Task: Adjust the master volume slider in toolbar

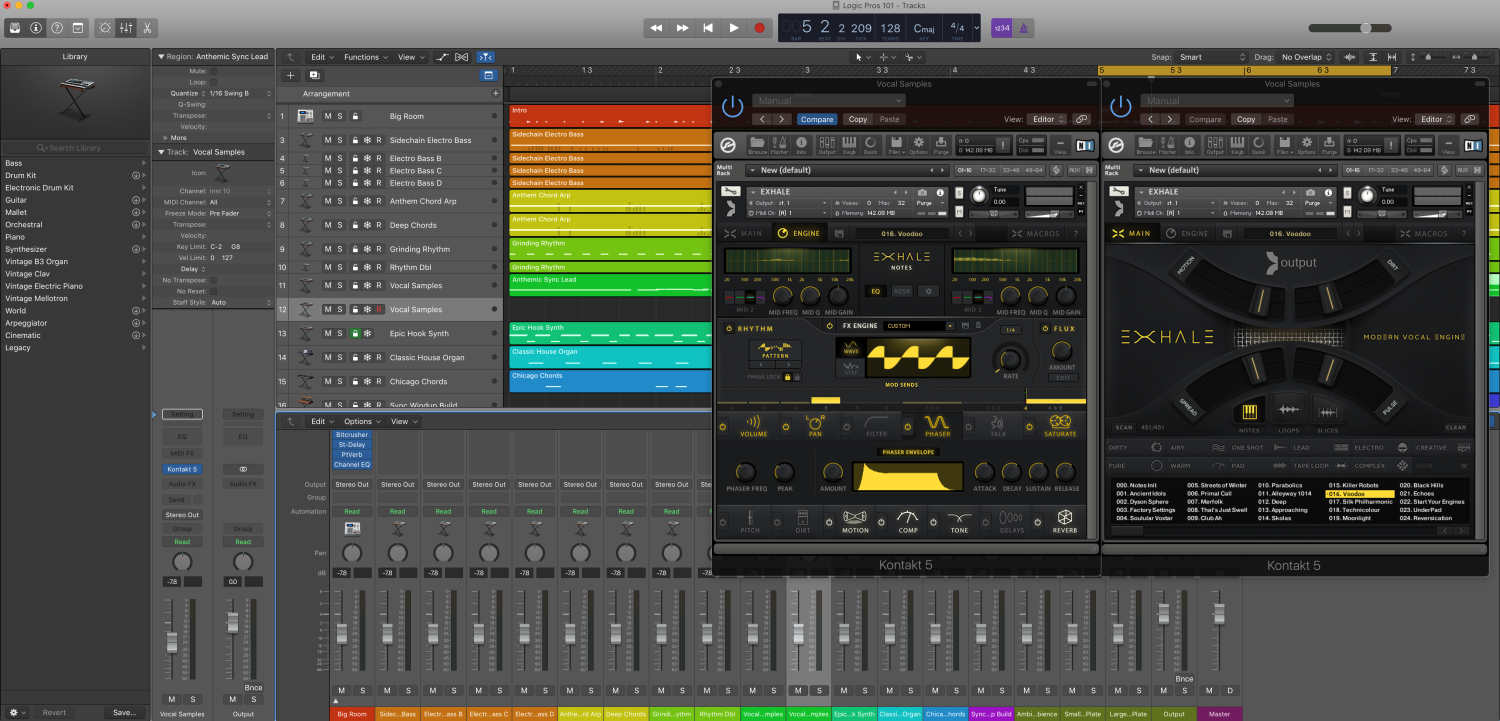Action: (x=1366, y=28)
